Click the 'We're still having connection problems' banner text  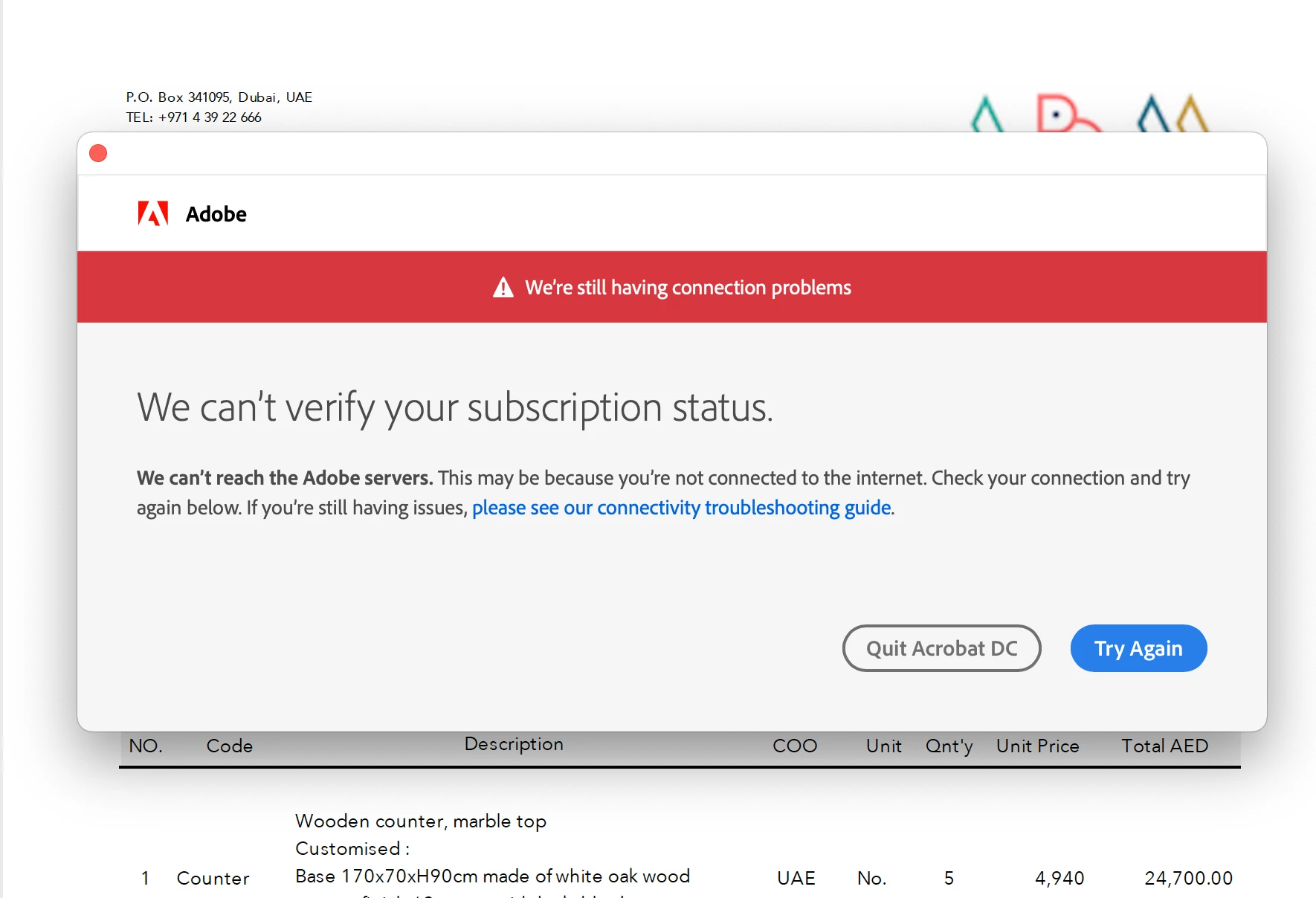pyautogui.click(x=688, y=288)
